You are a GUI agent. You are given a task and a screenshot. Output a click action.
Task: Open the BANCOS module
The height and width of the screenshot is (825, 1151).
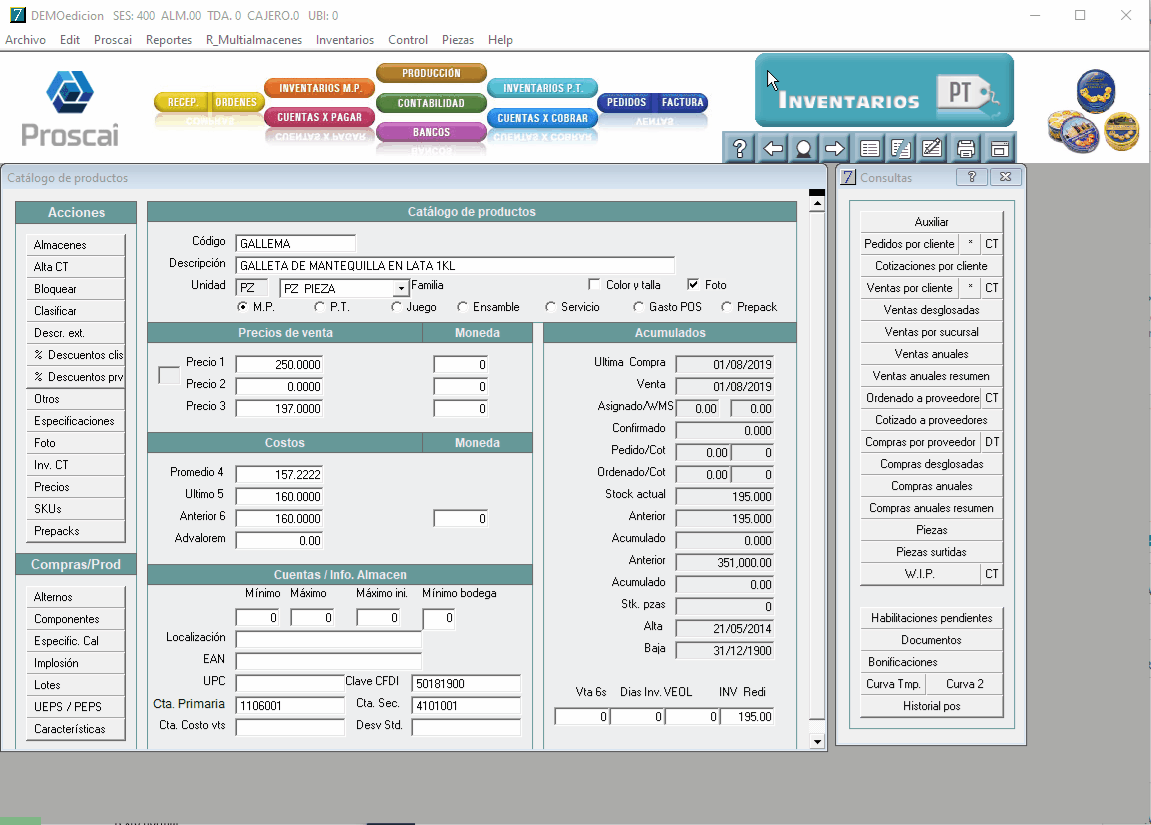(x=431, y=132)
